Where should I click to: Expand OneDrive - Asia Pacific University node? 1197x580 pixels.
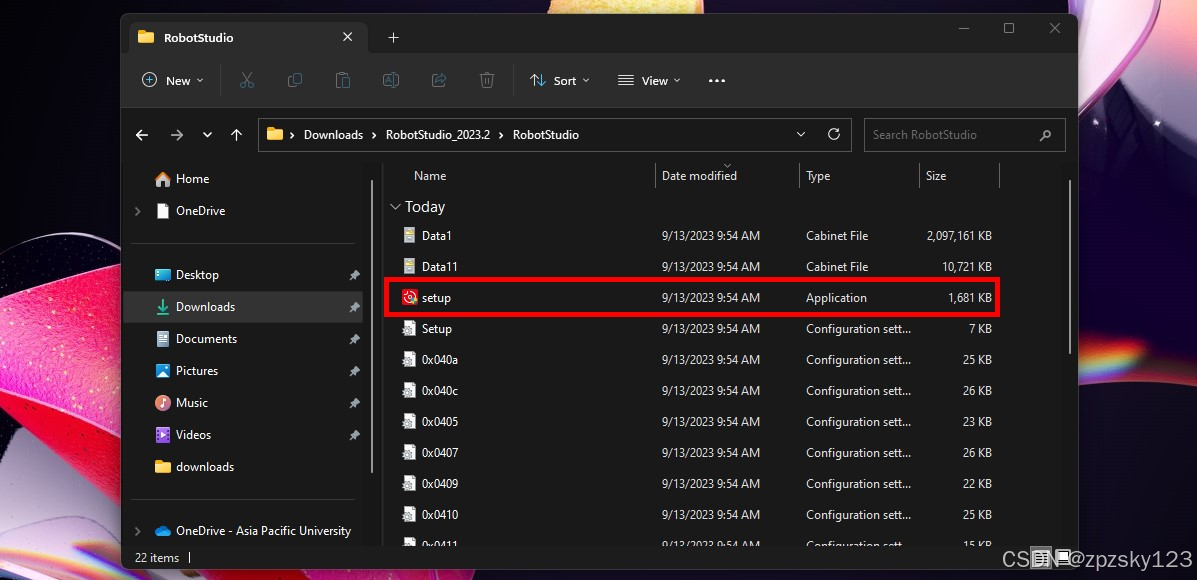[x=138, y=531]
